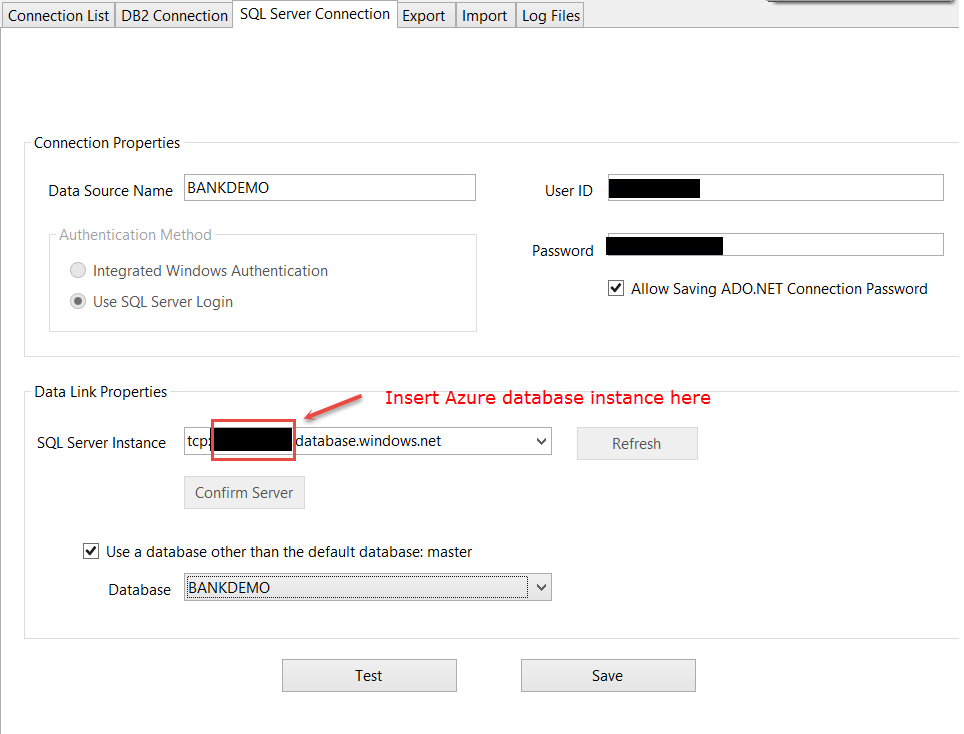This screenshot has height=734, width=964.
Task: Open the Database dropdown arrow
Action: [x=541, y=588]
